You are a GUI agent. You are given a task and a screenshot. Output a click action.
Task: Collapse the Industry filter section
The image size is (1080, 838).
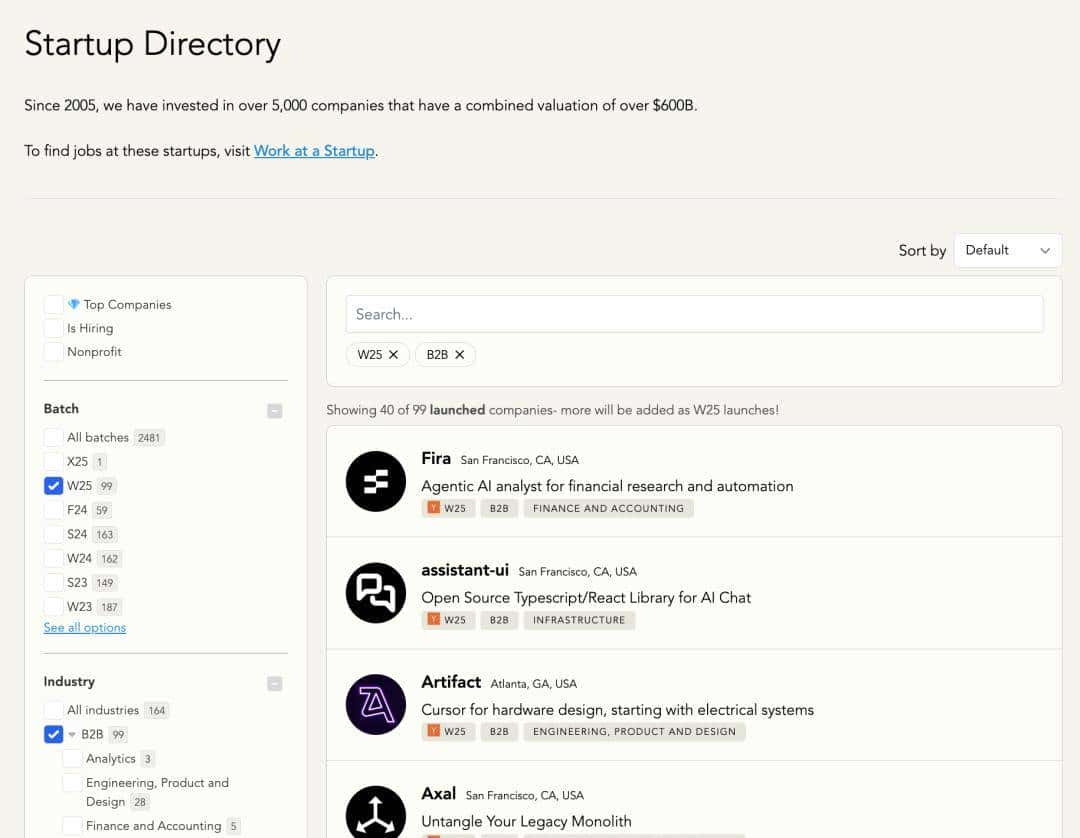[x=275, y=683]
